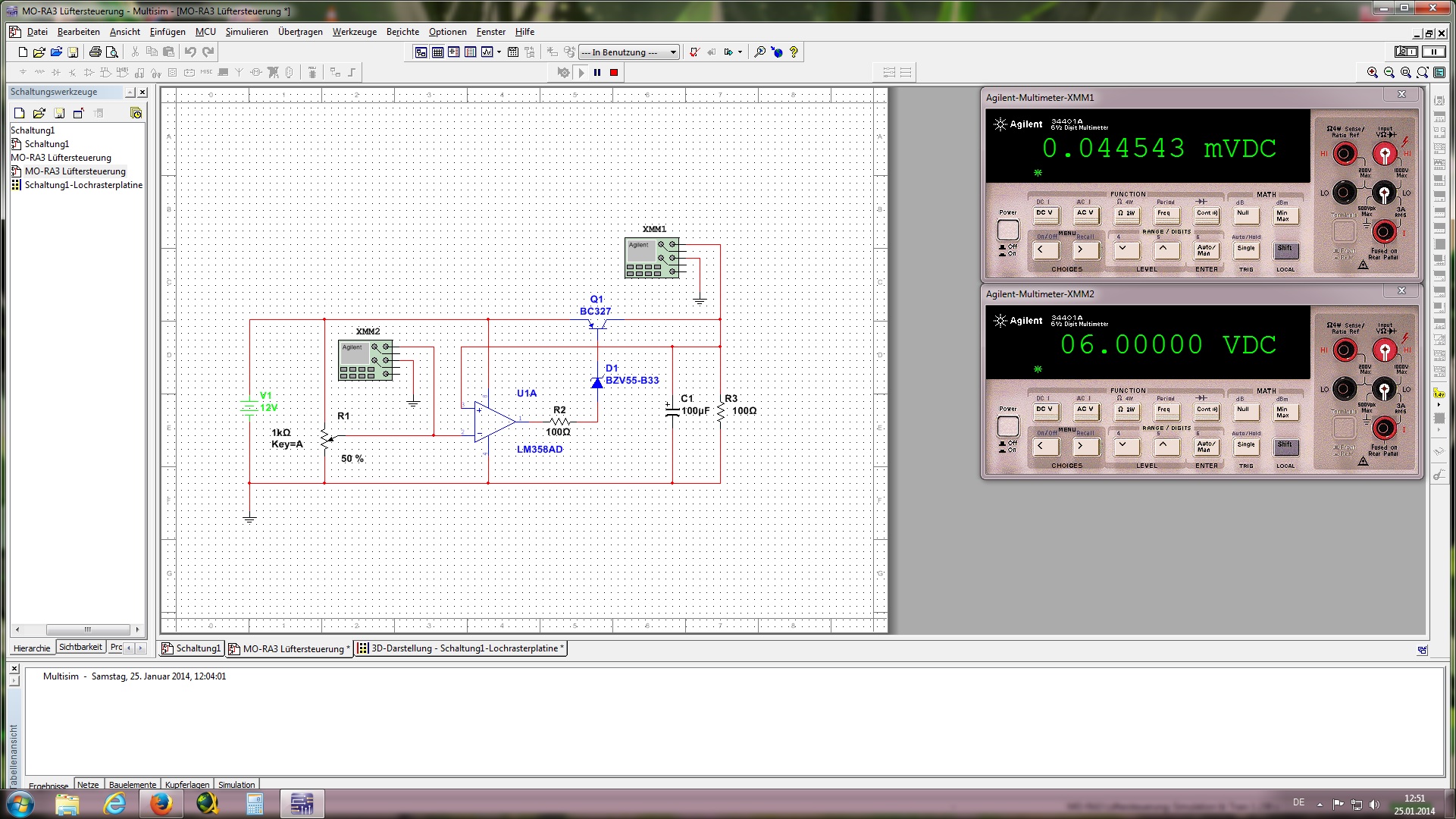
Task: Toggle Terminals front/rear switch on XMM2
Action: click(x=1344, y=427)
